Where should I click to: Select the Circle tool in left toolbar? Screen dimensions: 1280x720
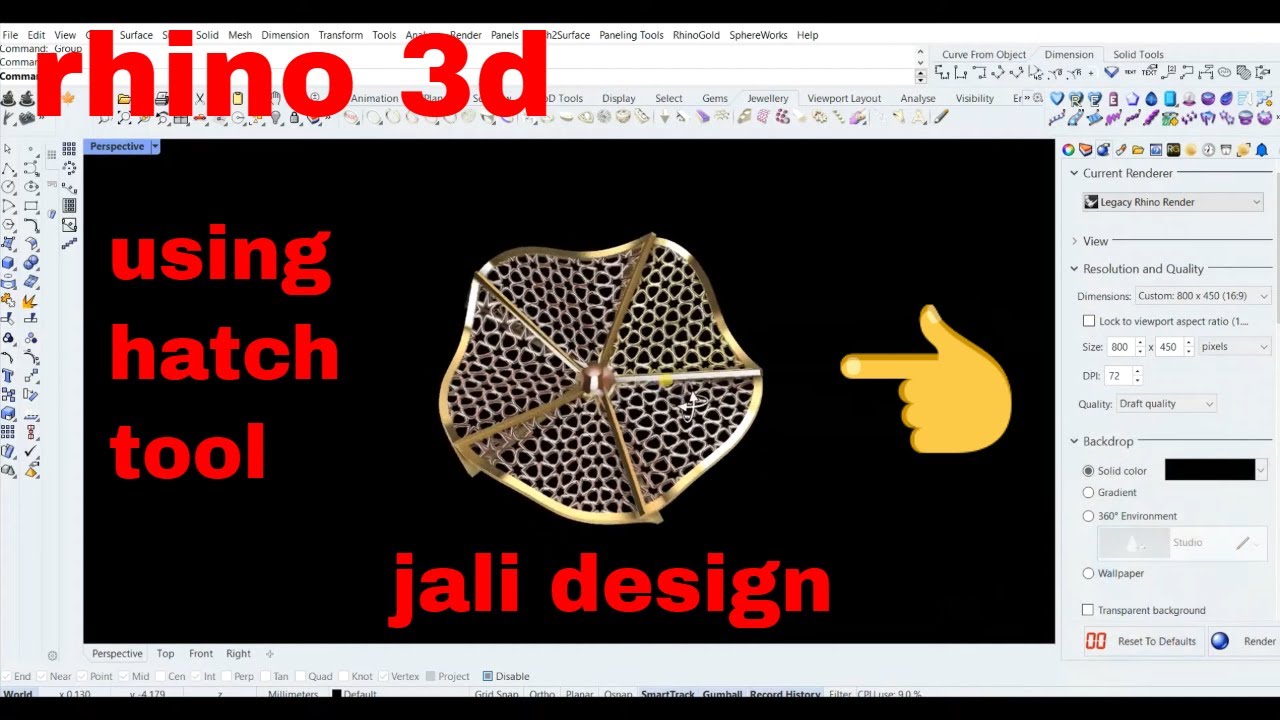pyautogui.click(x=9, y=186)
